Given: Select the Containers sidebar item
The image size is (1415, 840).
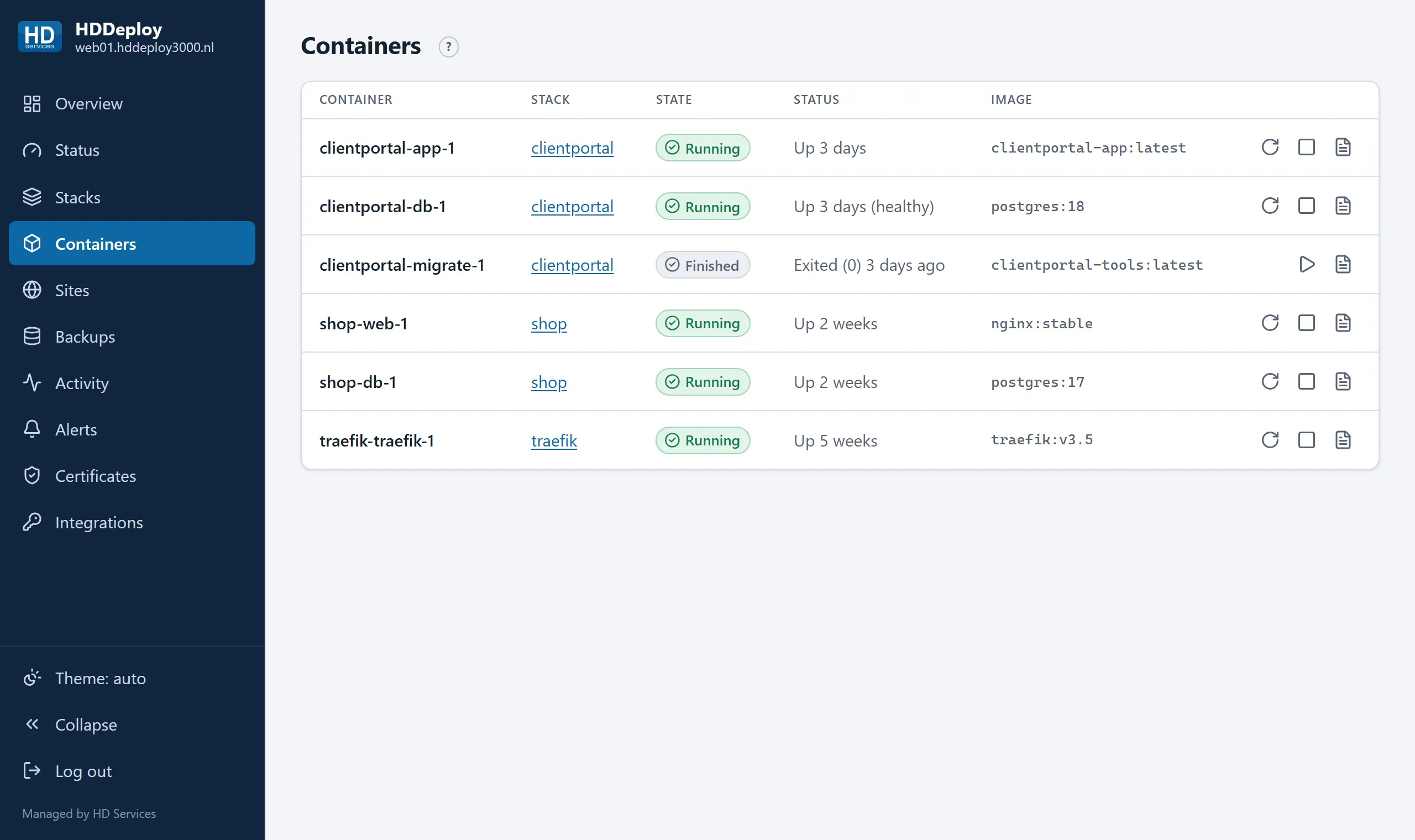Looking at the screenshot, I should [x=132, y=243].
